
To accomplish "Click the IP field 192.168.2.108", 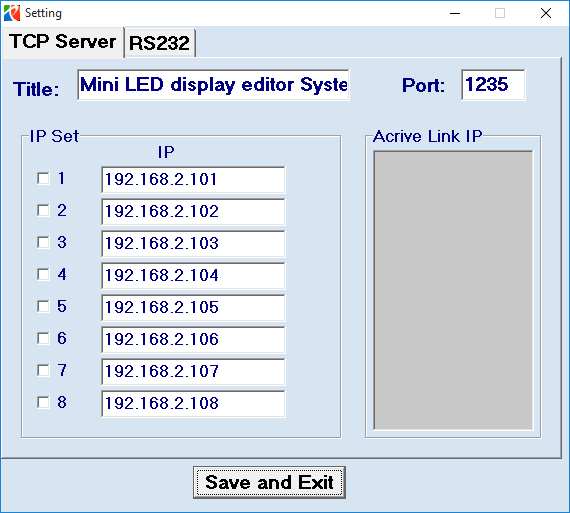I will pyautogui.click(x=193, y=404).
